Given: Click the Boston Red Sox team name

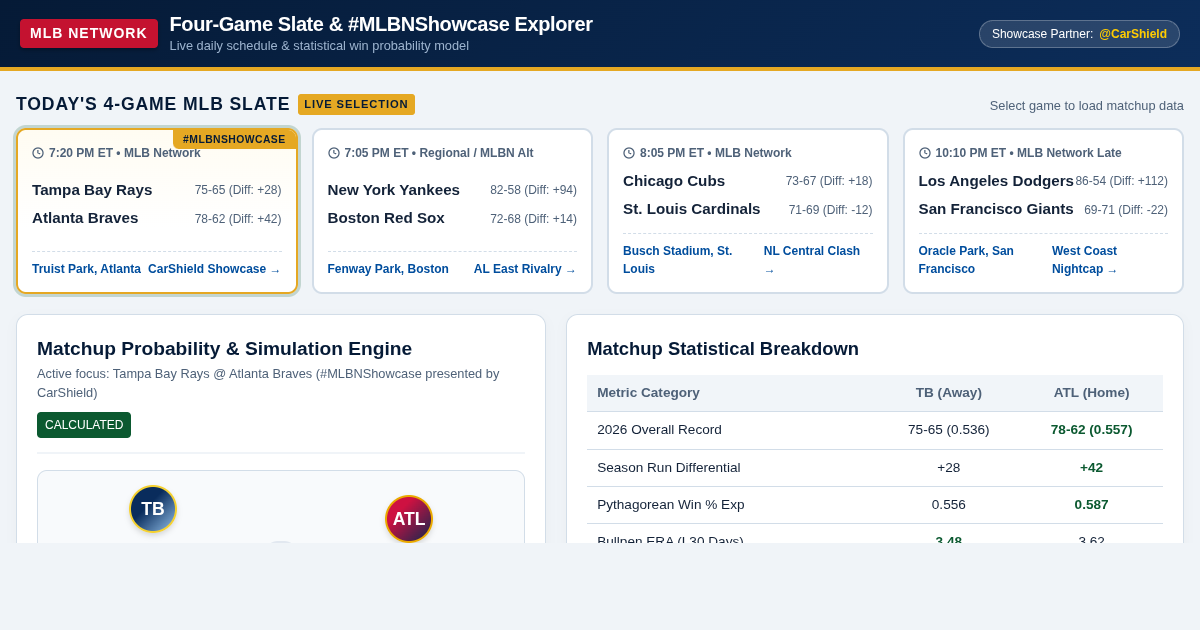Looking at the screenshot, I should 386,218.
